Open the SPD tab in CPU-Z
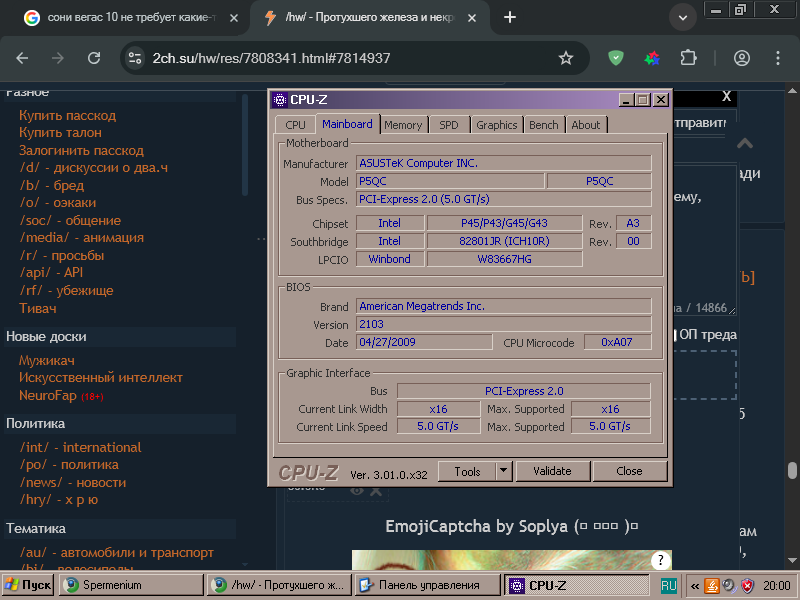Image resolution: width=800 pixels, height=600 pixels. 448,125
